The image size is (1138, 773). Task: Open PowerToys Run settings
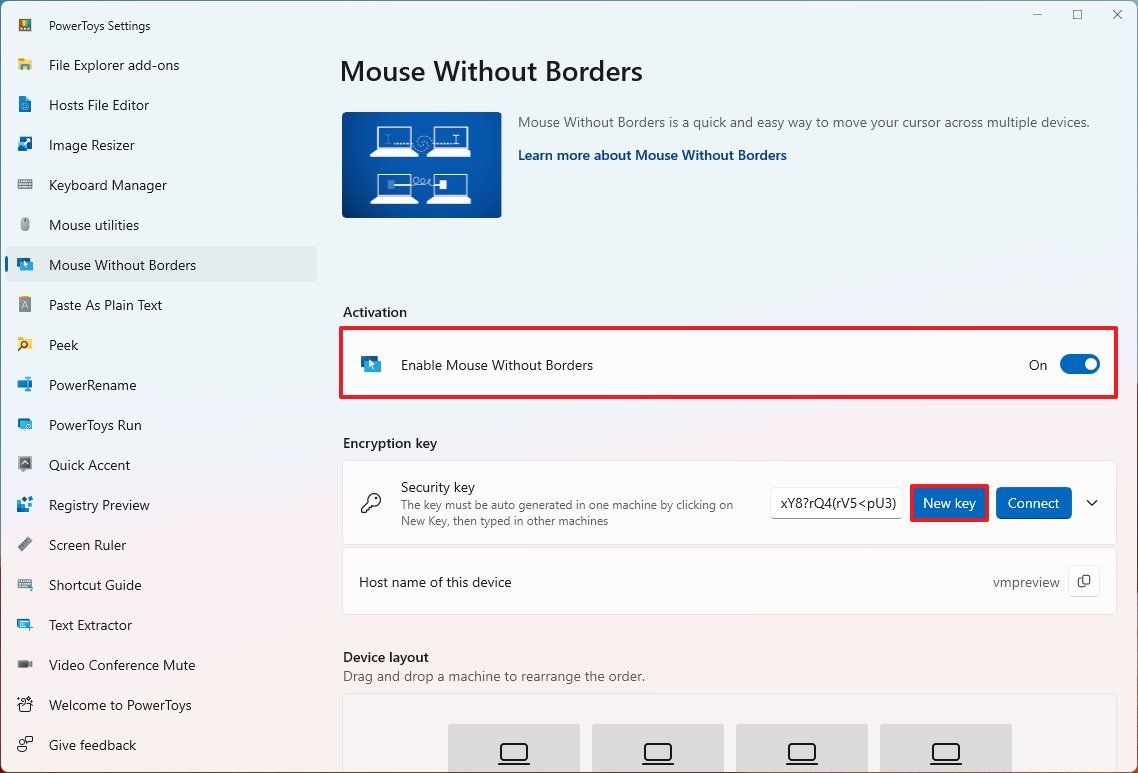[95, 425]
